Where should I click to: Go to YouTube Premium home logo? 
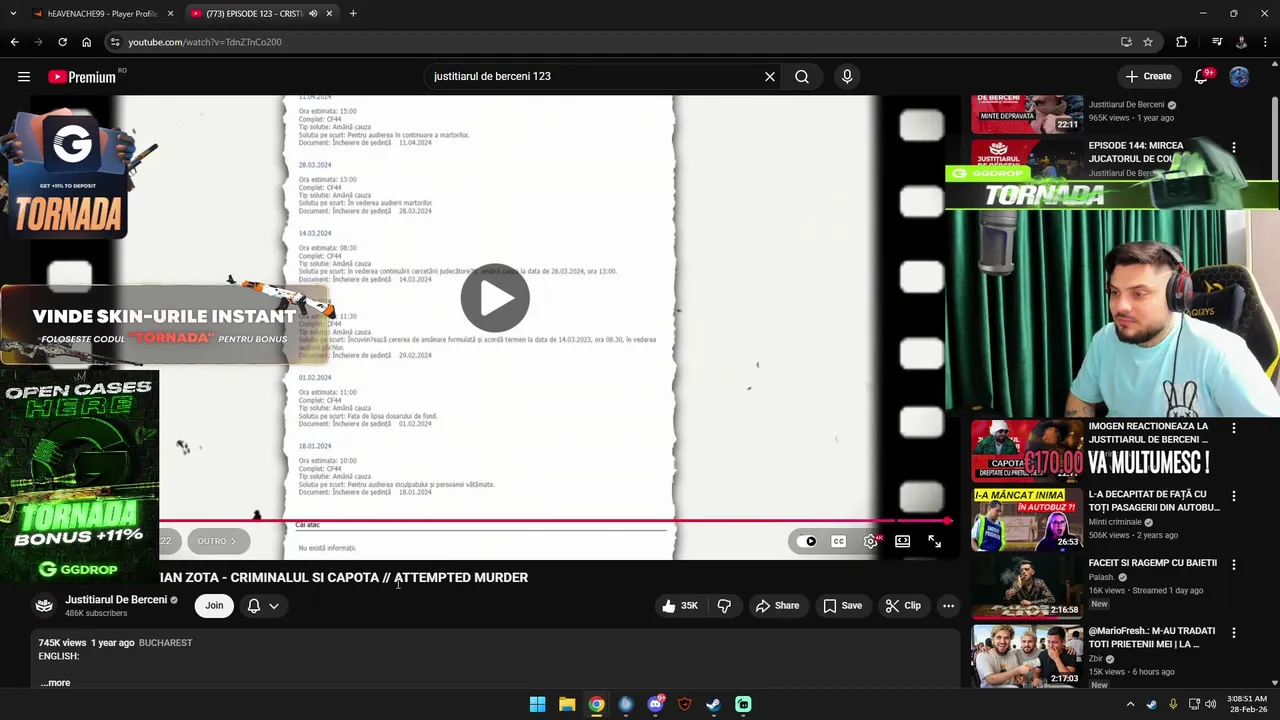(82, 77)
